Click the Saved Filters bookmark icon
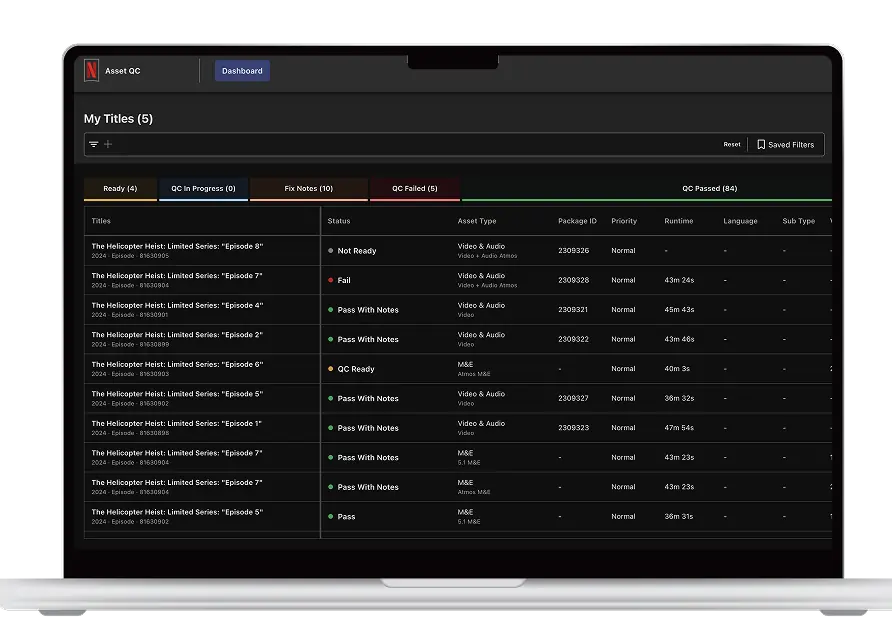 click(x=761, y=144)
